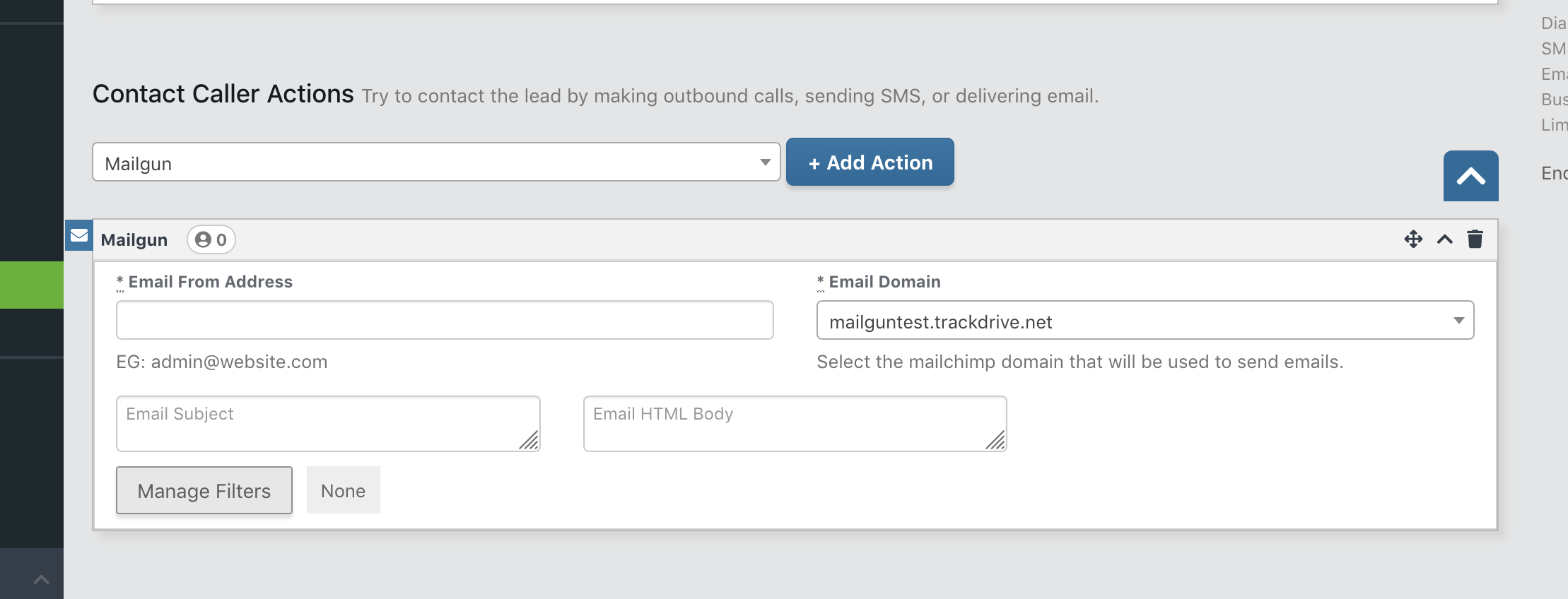The image size is (1568, 599).
Task: Click the None filters label
Action: tap(344, 490)
